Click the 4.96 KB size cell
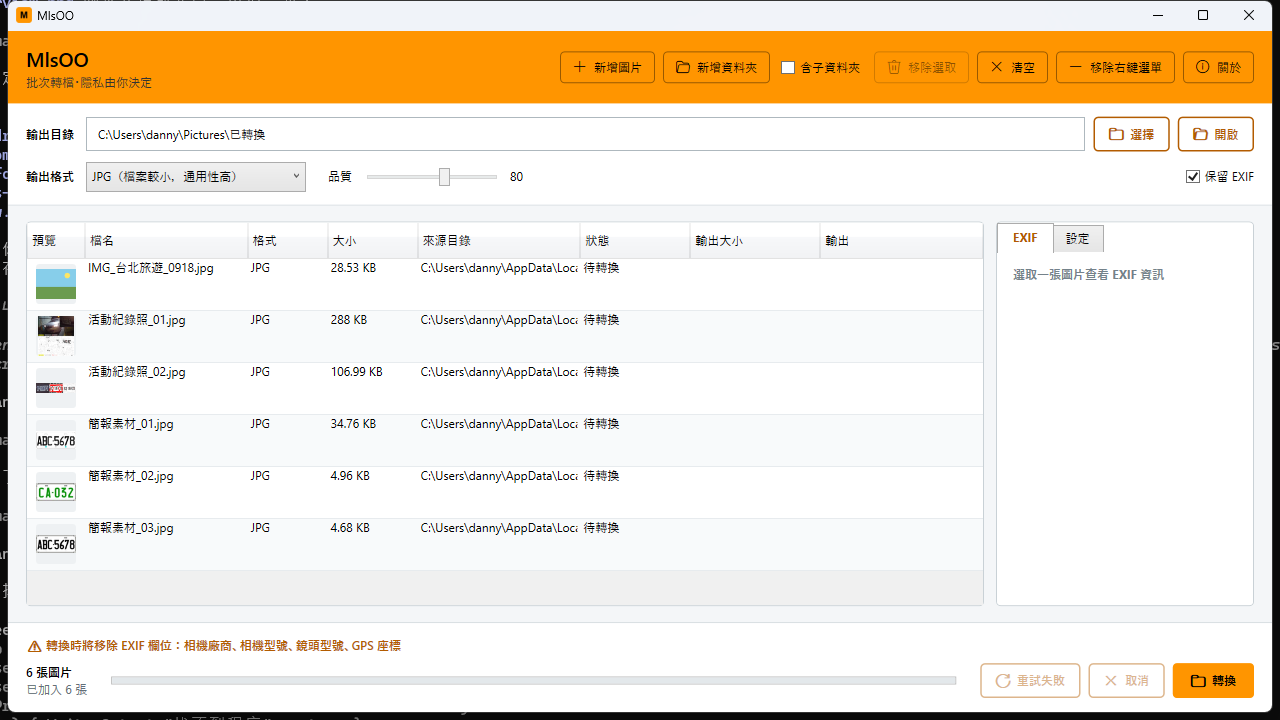 pos(350,476)
